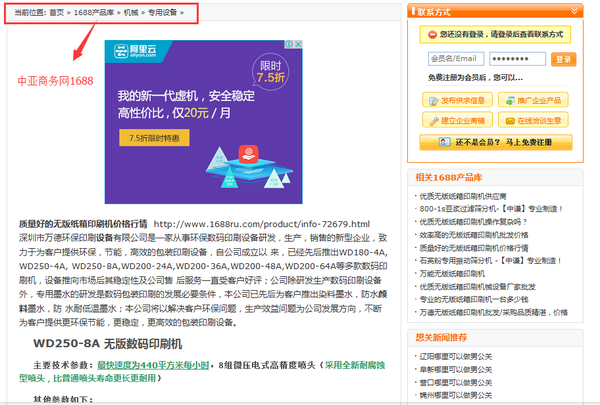Image resolution: width=600 pixels, height=405 pixels.
Task: Click the member icon on register button
Action: click(444, 142)
